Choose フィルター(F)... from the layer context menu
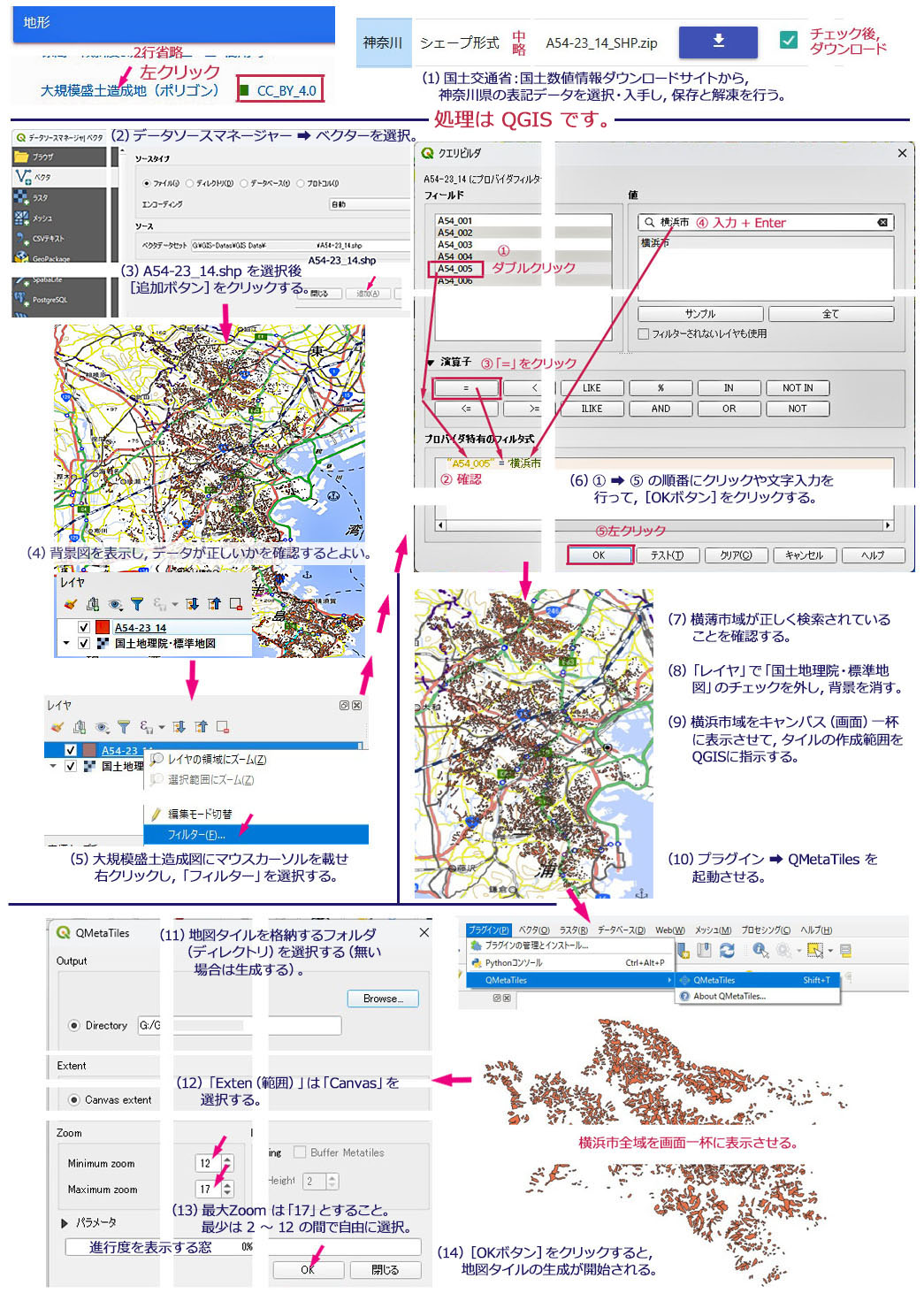Viewport: 924px width, 1301px height. tap(197, 835)
